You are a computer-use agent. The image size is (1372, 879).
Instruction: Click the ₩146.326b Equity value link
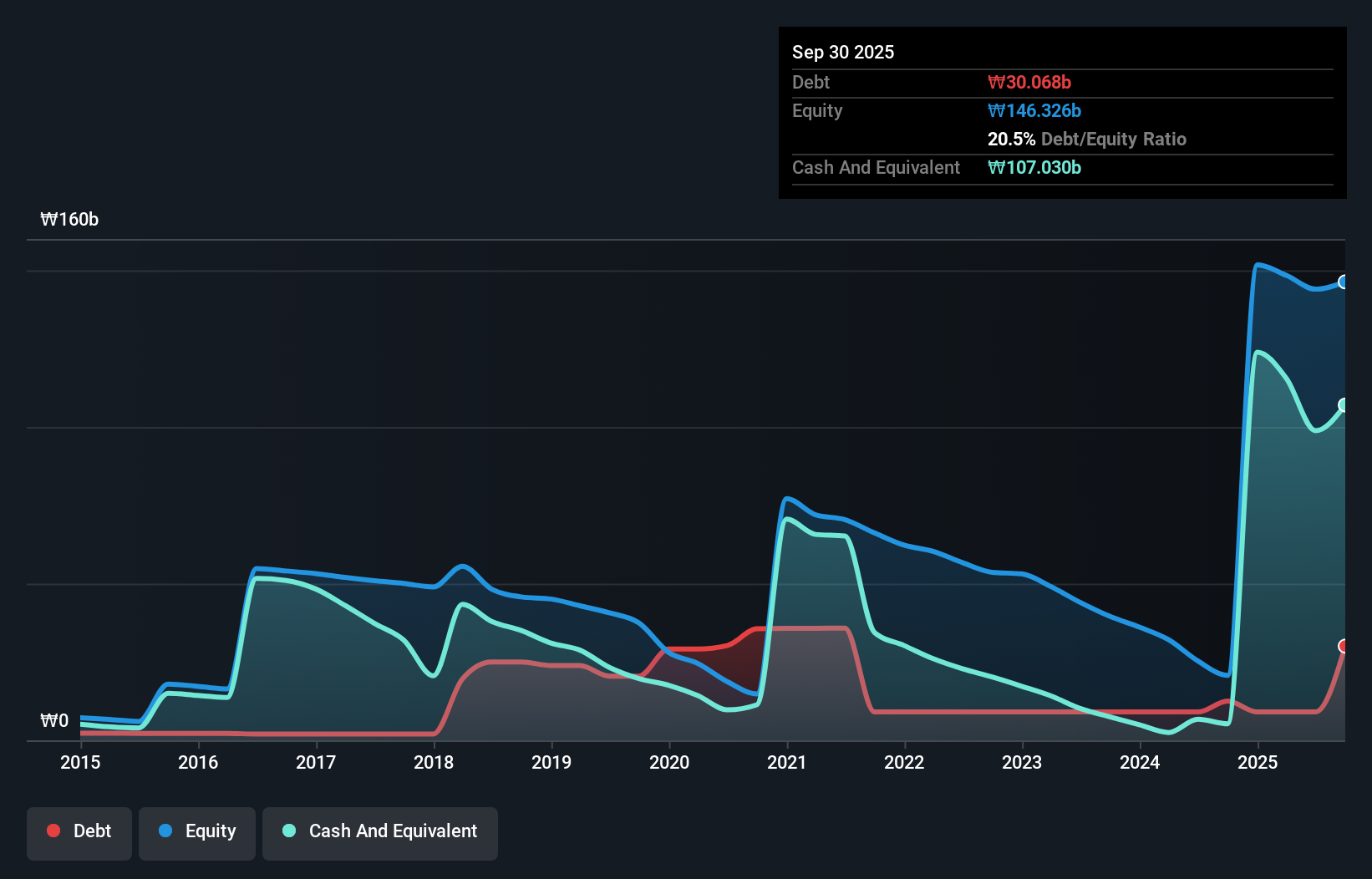click(x=1034, y=110)
